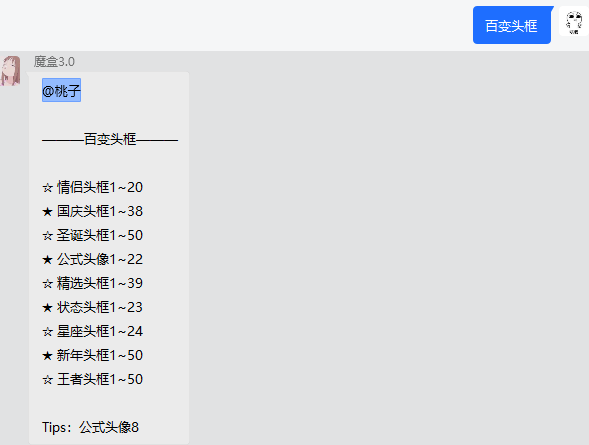Image resolution: width=589 pixels, height=445 pixels.
Task: Click the hollow star before 精选头框1~39
Action: [x=47, y=284]
